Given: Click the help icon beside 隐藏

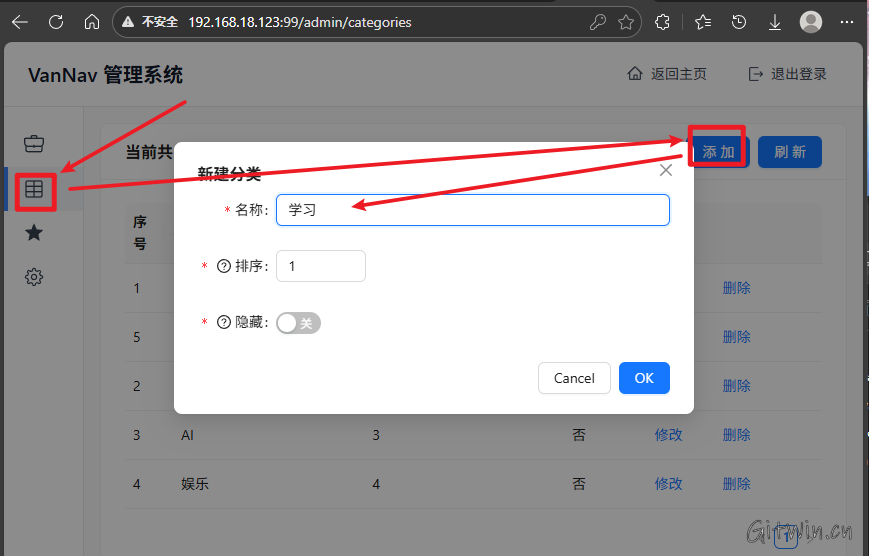Looking at the screenshot, I should (224, 323).
